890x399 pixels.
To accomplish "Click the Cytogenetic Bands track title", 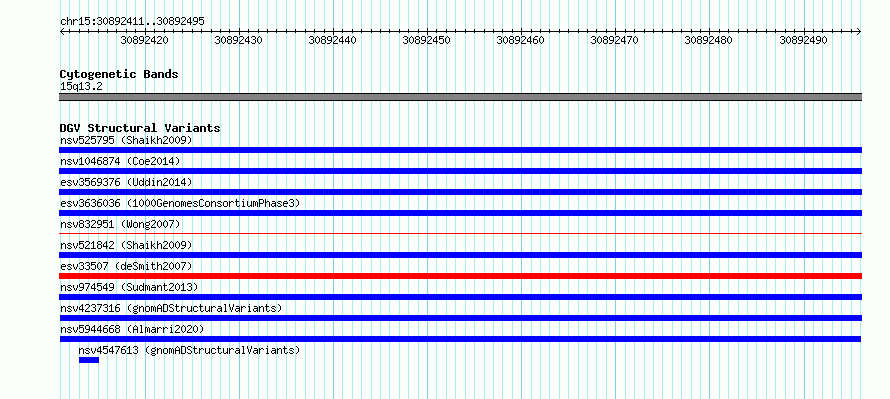I will point(119,74).
